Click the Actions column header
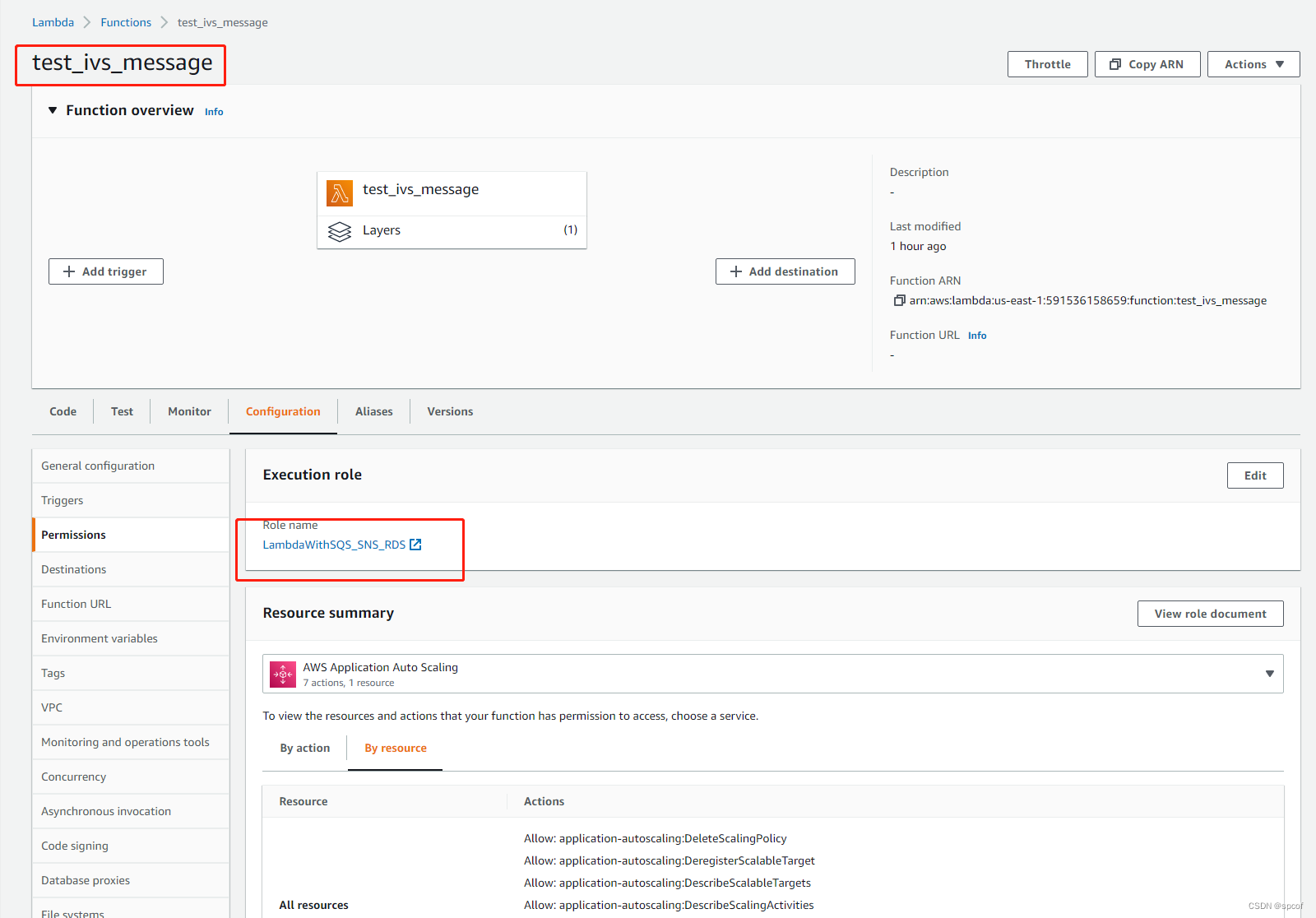The width and height of the screenshot is (1316, 918). click(x=544, y=801)
